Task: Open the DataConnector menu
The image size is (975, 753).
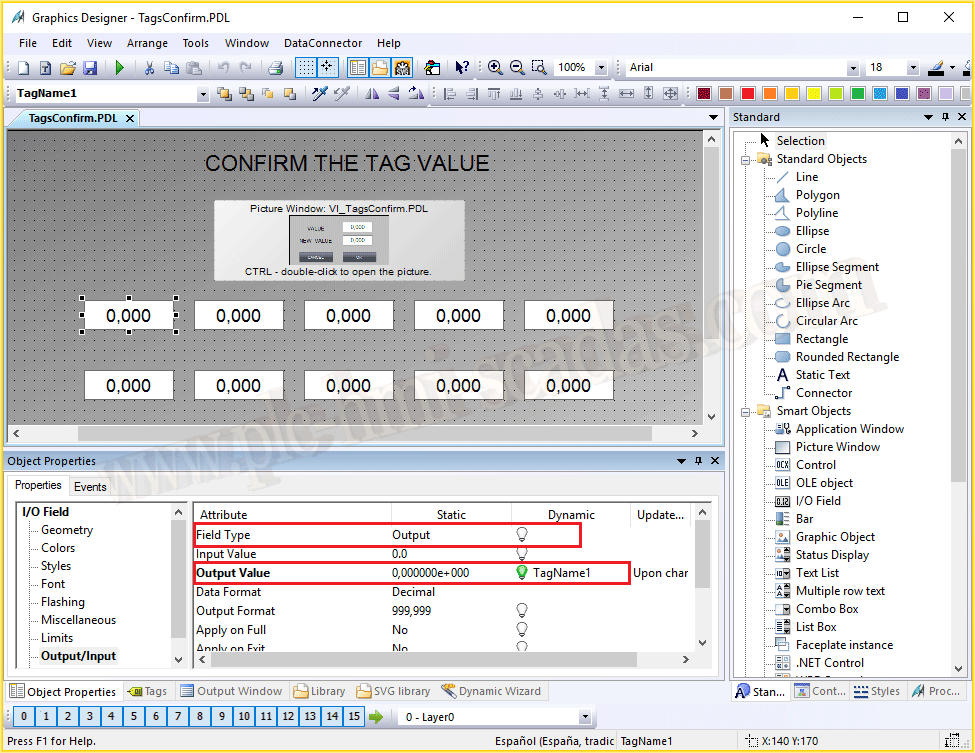Action: (x=323, y=43)
